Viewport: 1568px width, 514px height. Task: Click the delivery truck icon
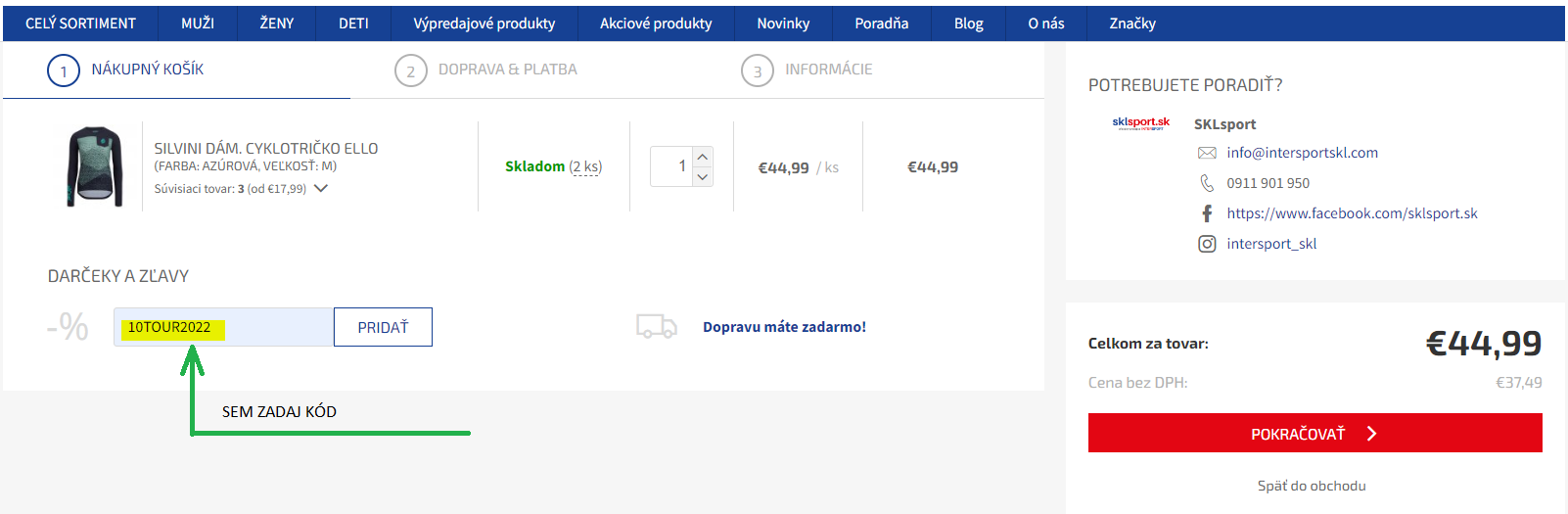click(656, 327)
